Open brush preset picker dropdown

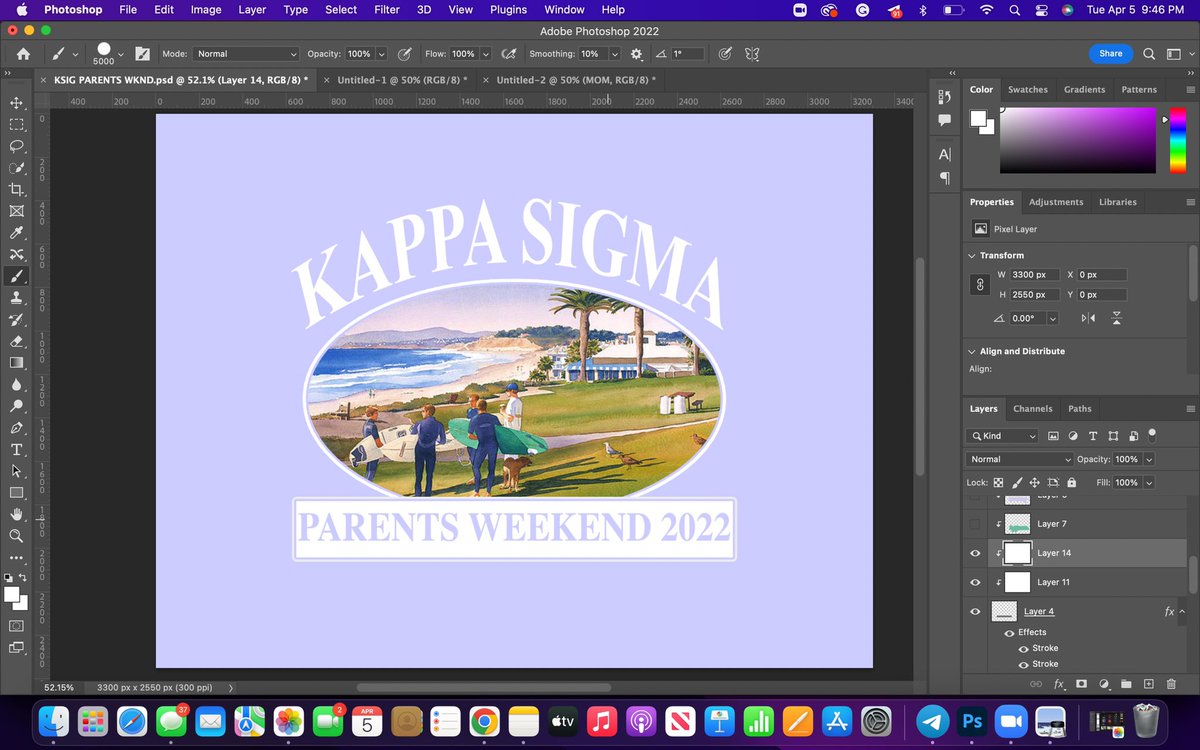(x=120, y=54)
